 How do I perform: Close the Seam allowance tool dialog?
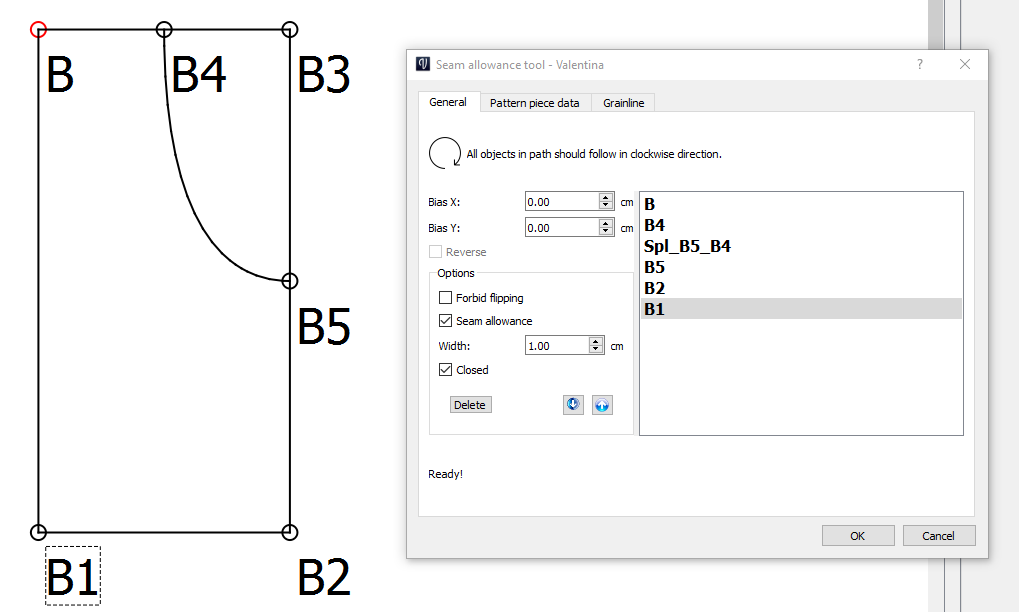click(x=965, y=64)
